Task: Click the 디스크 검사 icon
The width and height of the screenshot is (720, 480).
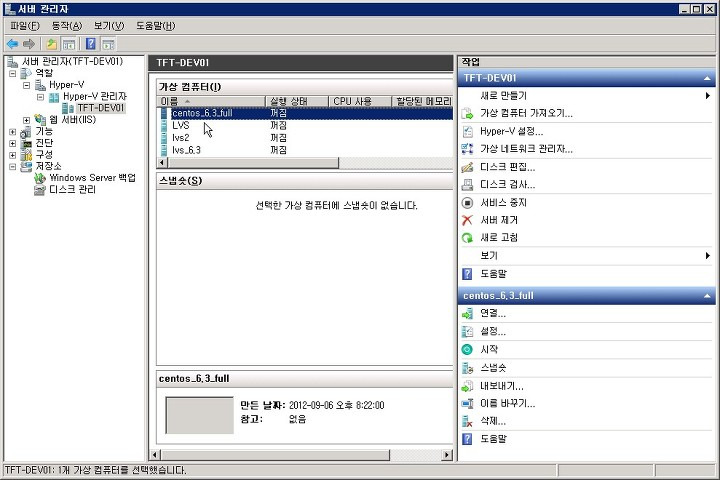Action: (467, 185)
